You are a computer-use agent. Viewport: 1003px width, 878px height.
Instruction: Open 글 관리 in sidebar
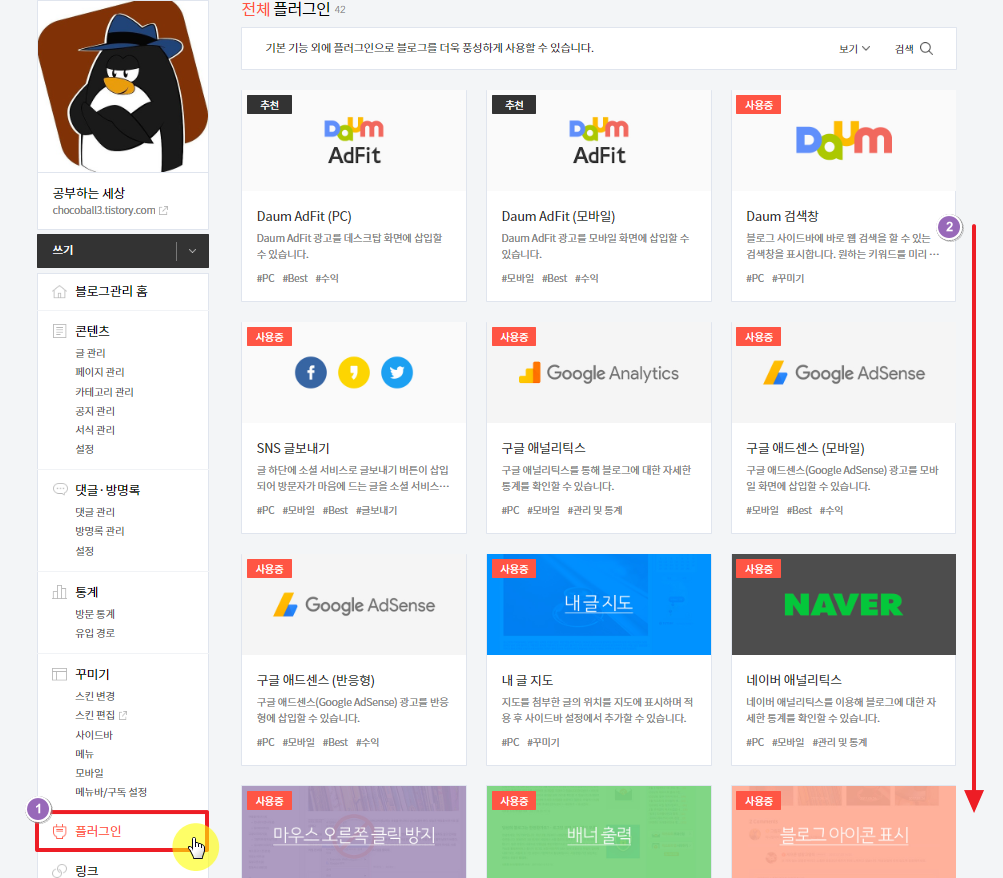coord(90,353)
